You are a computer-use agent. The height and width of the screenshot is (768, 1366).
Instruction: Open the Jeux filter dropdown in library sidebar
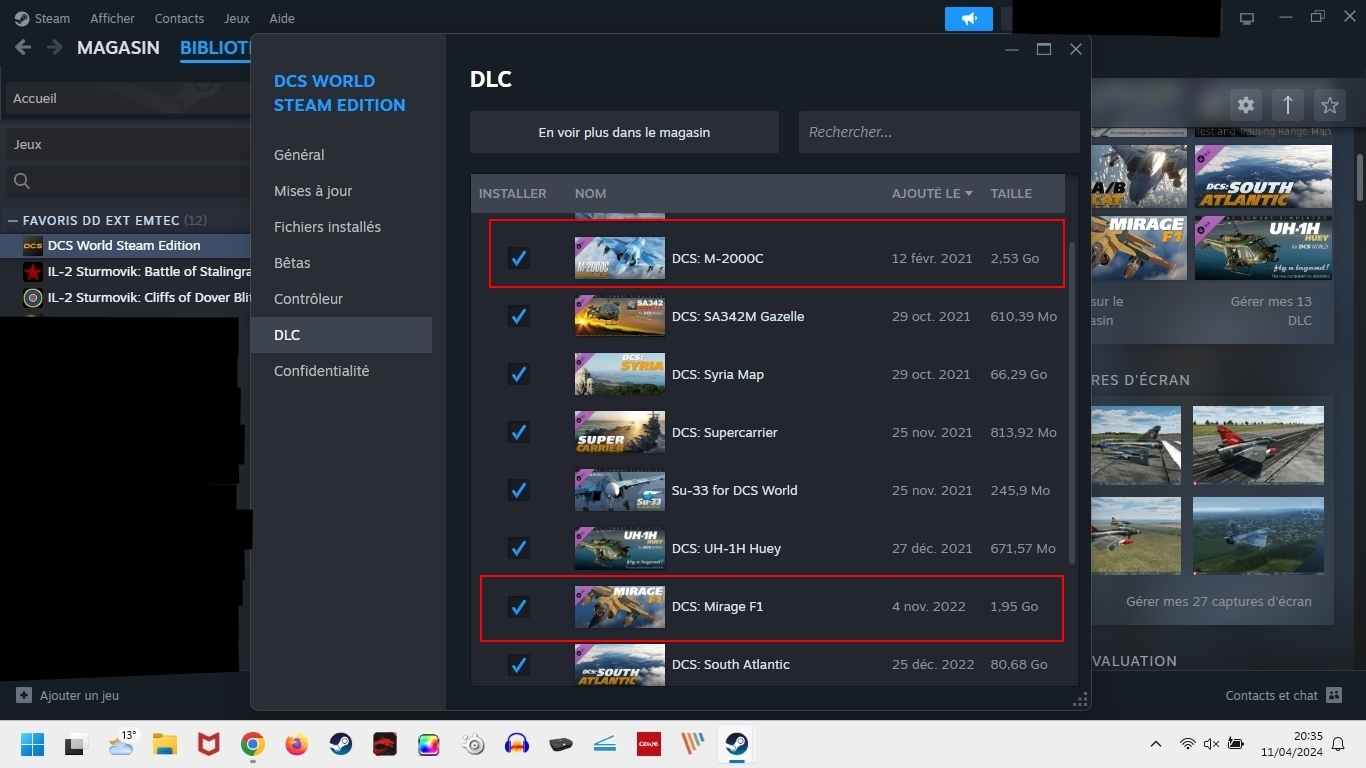(128, 144)
